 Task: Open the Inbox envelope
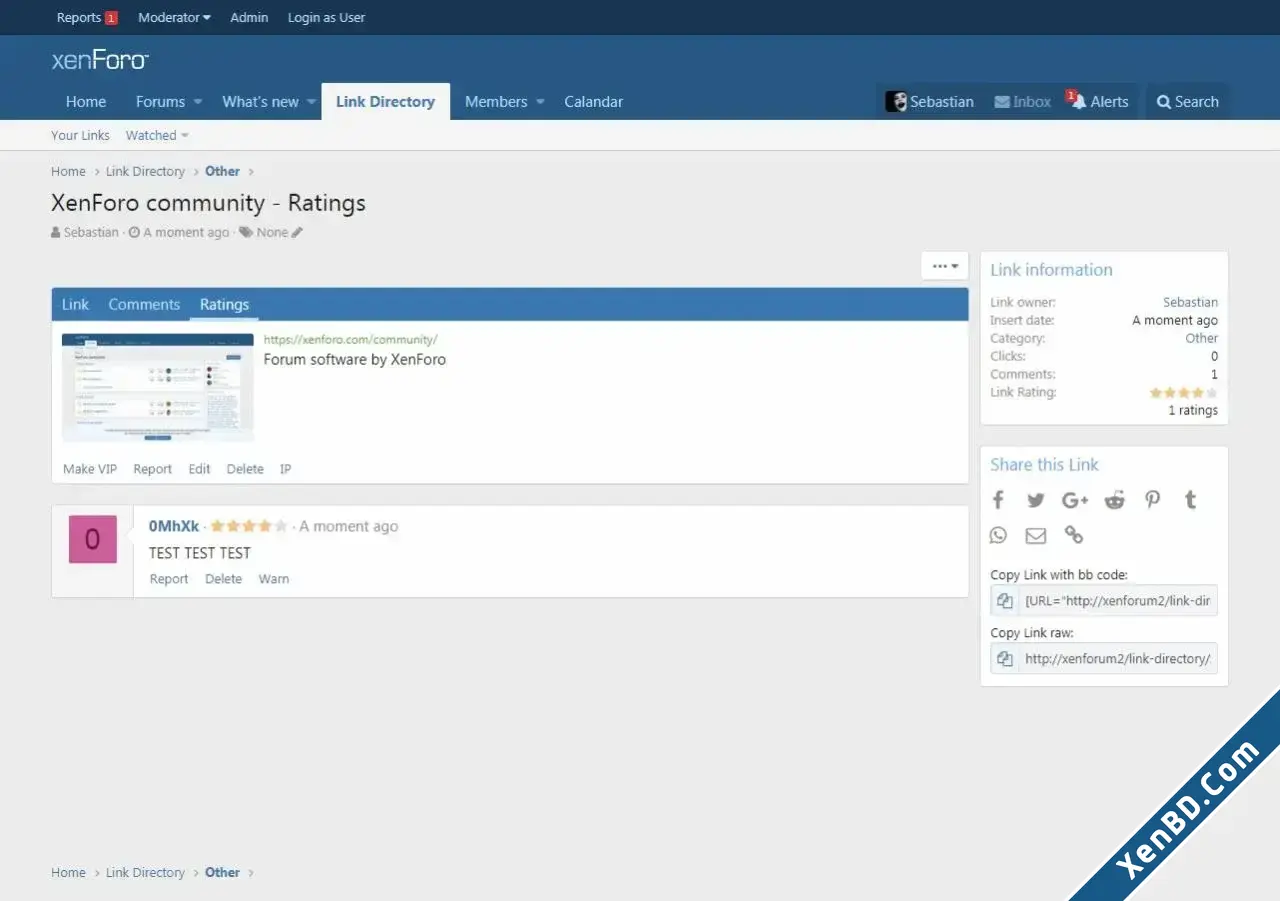tap(1022, 102)
